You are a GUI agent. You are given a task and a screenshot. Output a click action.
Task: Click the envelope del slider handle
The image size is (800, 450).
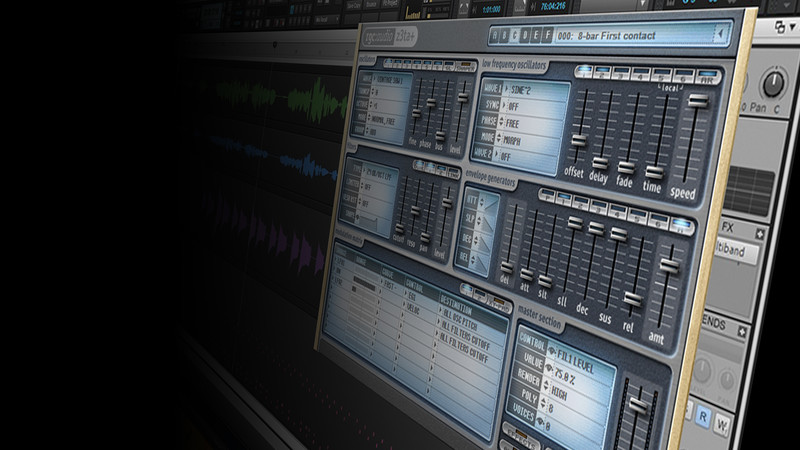tap(507, 268)
